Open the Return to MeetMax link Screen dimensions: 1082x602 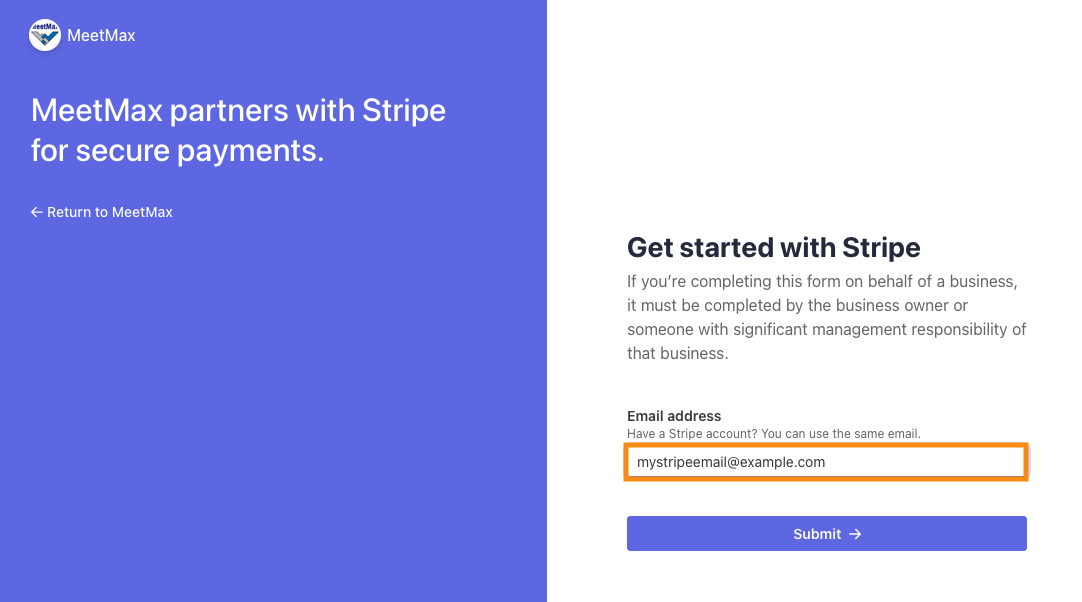click(109, 212)
